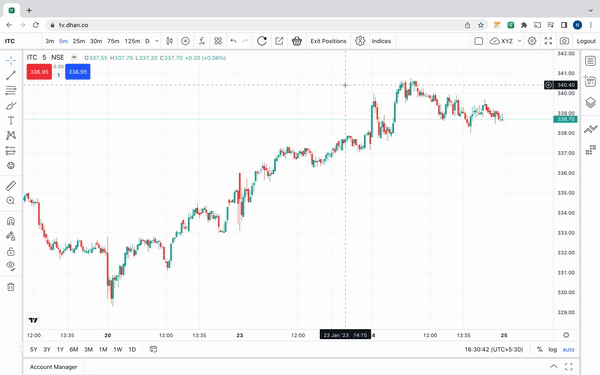
Task: Toggle log scale on price axis
Action: coord(553,349)
